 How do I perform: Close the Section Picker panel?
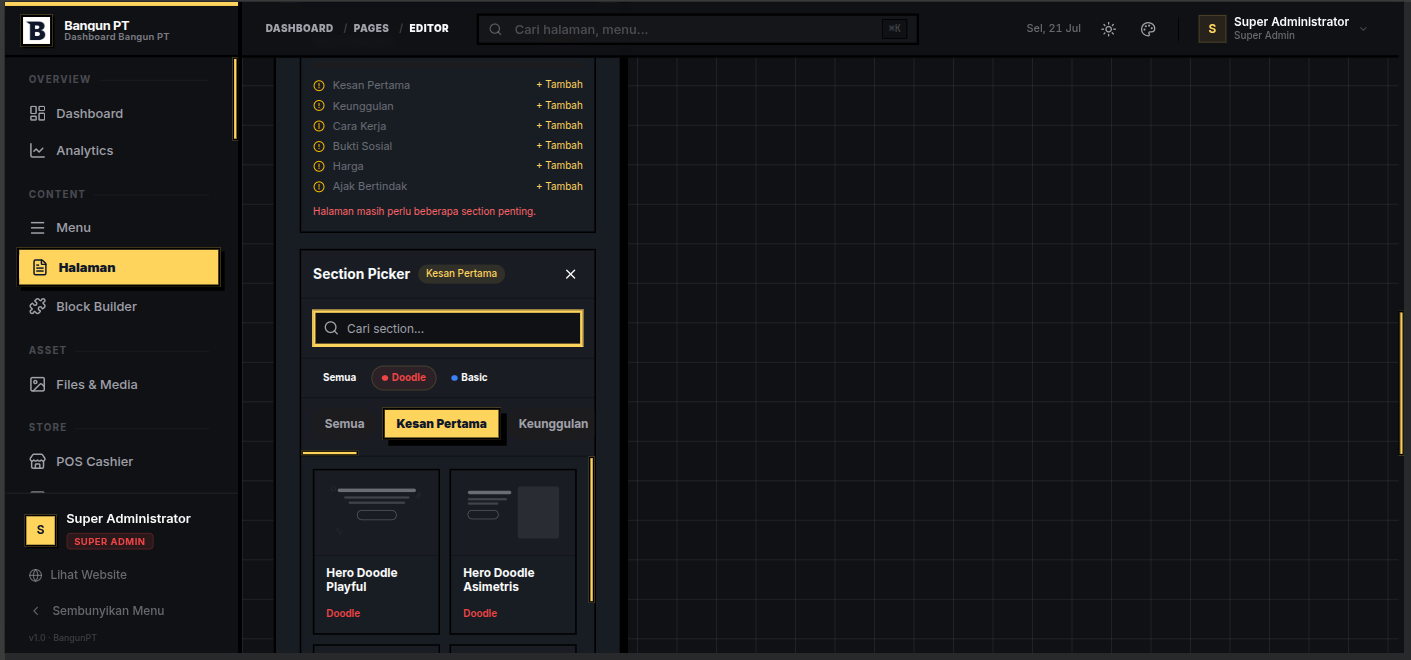pyautogui.click(x=571, y=274)
